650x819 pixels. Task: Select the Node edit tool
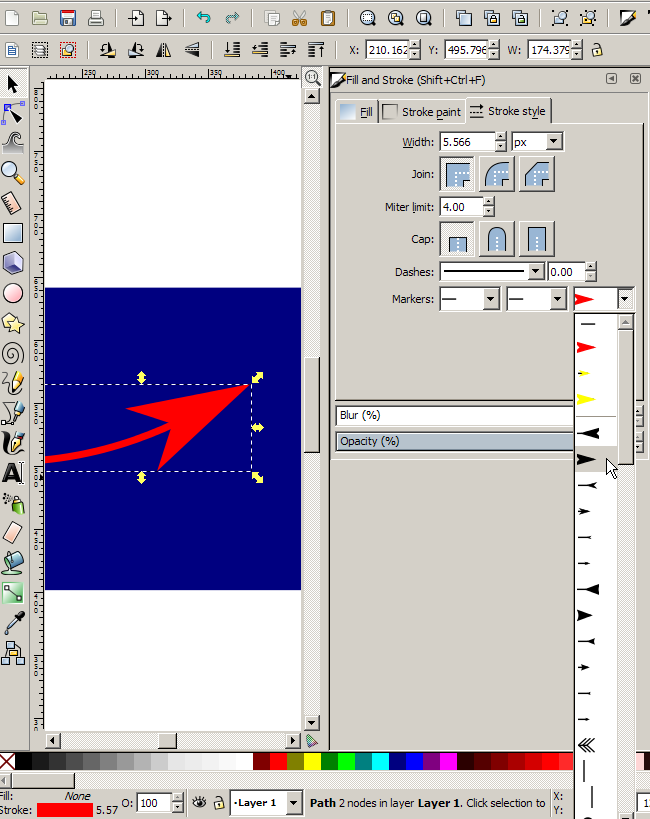(x=13, y=113)
